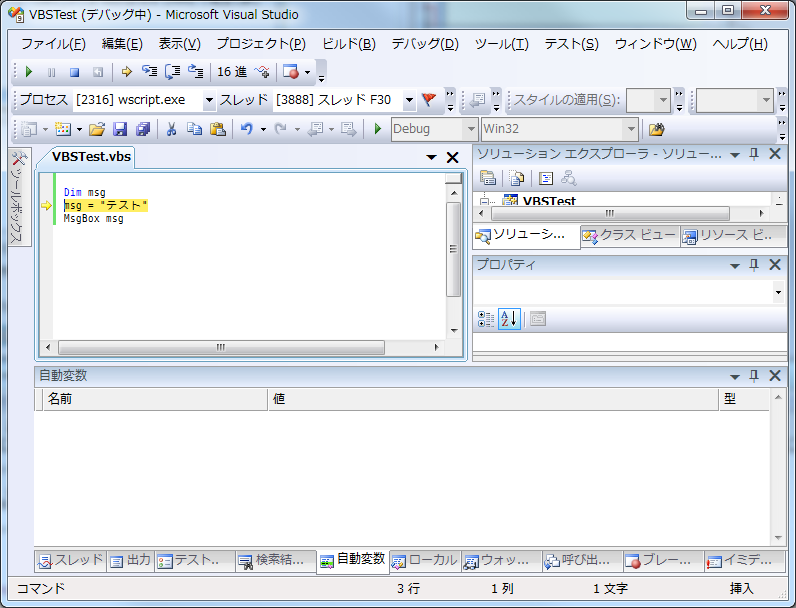Click the Continue debugging play icon

29,72
